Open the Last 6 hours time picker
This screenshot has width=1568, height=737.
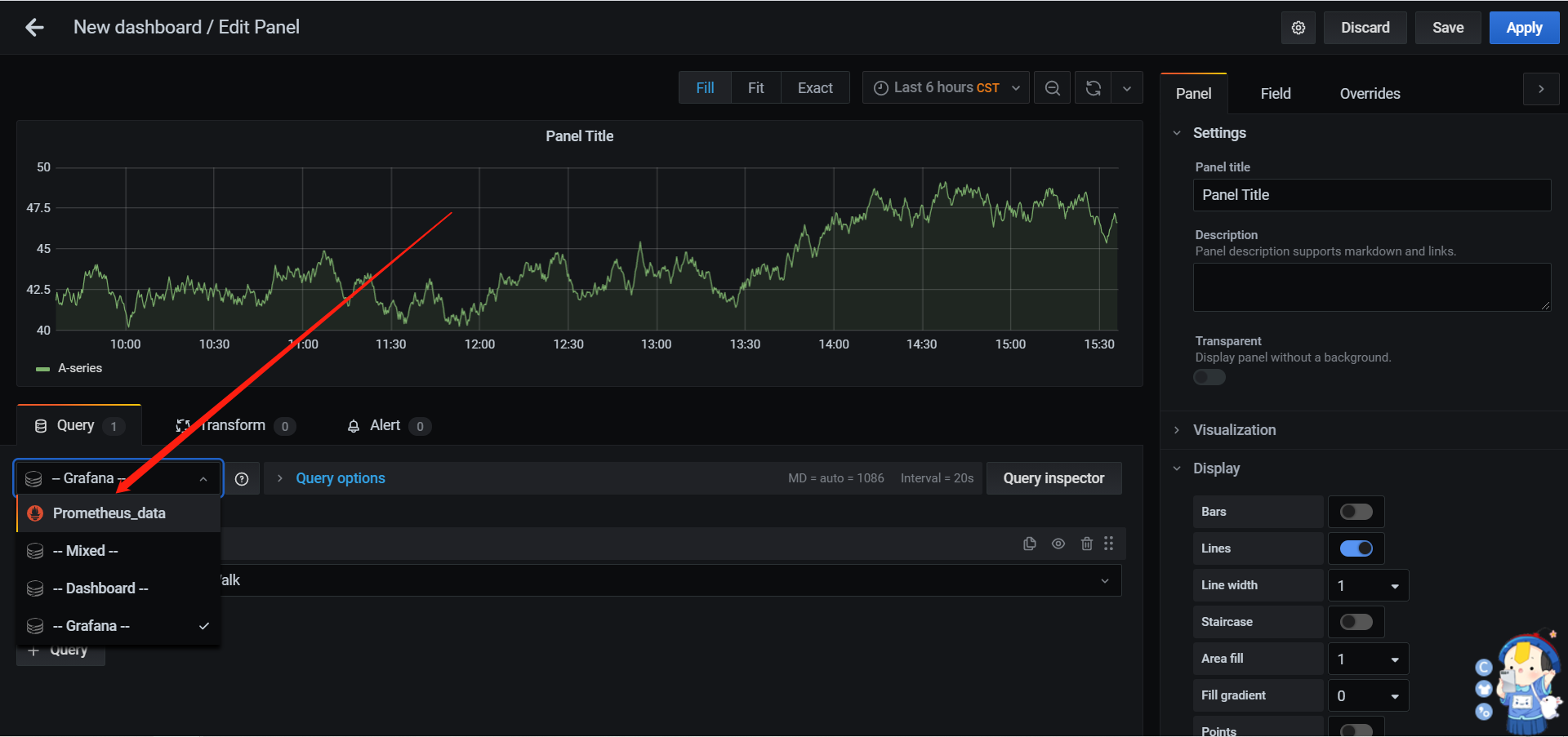tap(946, 88)
